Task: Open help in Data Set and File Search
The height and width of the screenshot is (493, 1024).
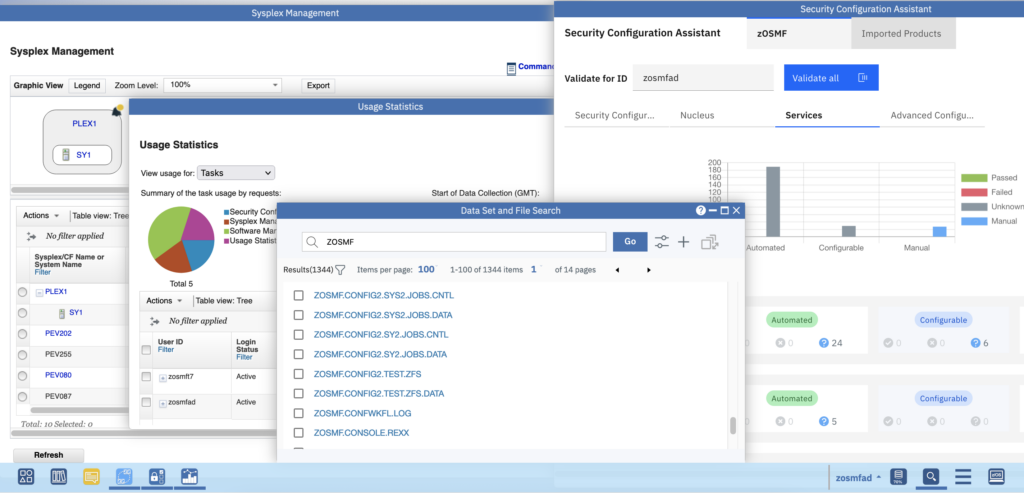Action: click(701, 211)
